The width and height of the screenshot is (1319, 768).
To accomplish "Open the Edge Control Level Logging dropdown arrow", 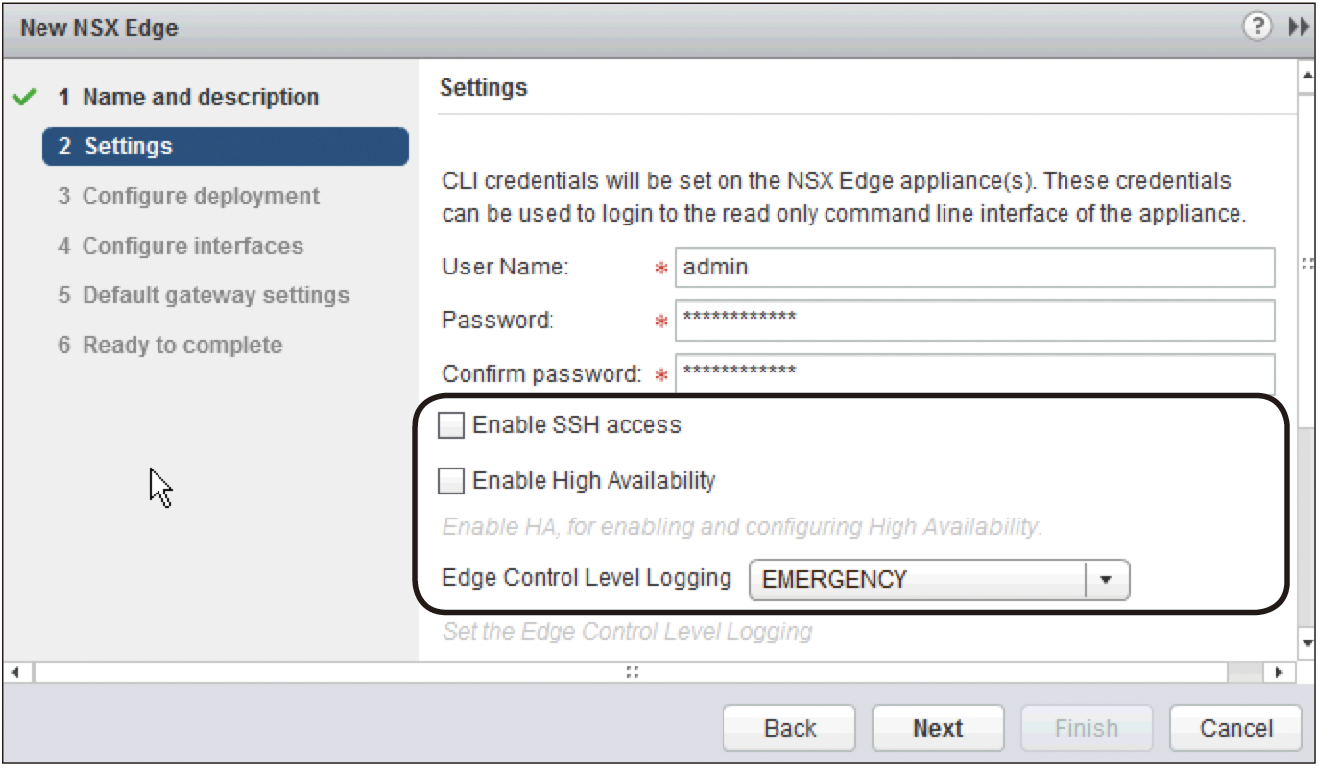I will coord(1107,580).
